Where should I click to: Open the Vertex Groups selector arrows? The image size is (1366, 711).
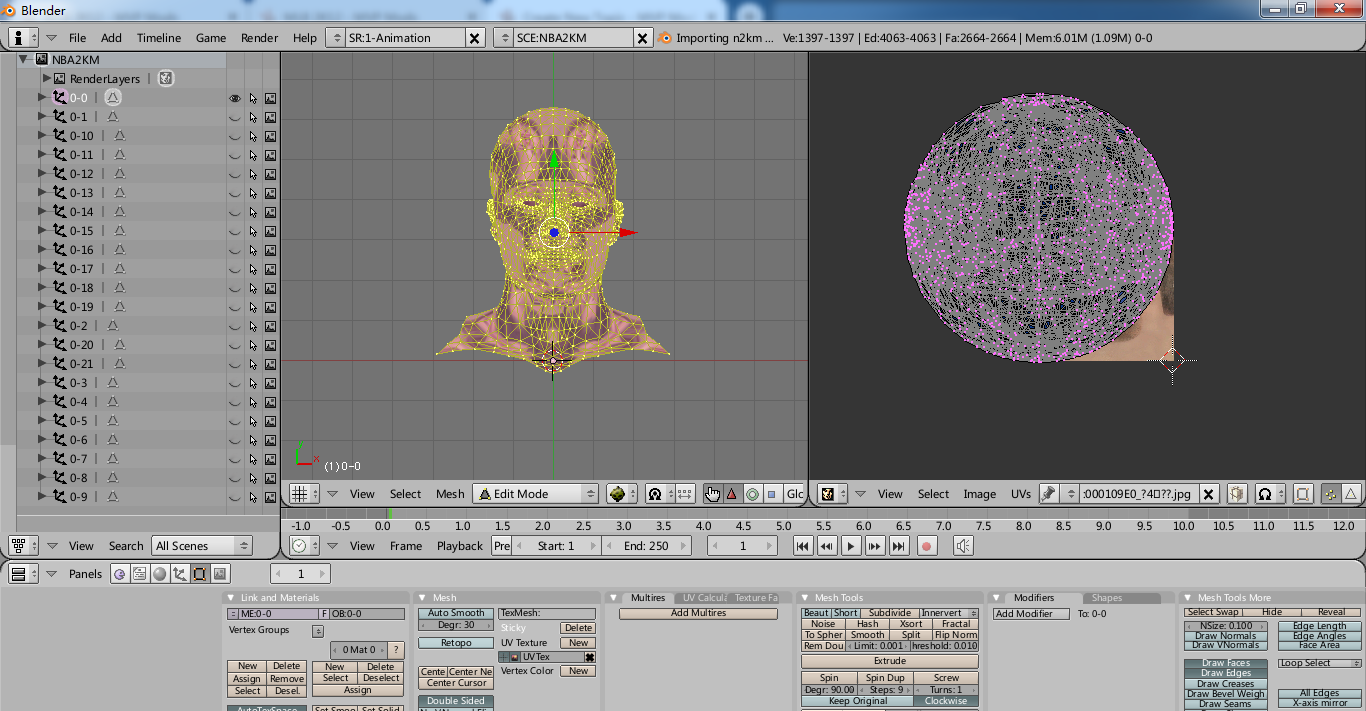318,631
